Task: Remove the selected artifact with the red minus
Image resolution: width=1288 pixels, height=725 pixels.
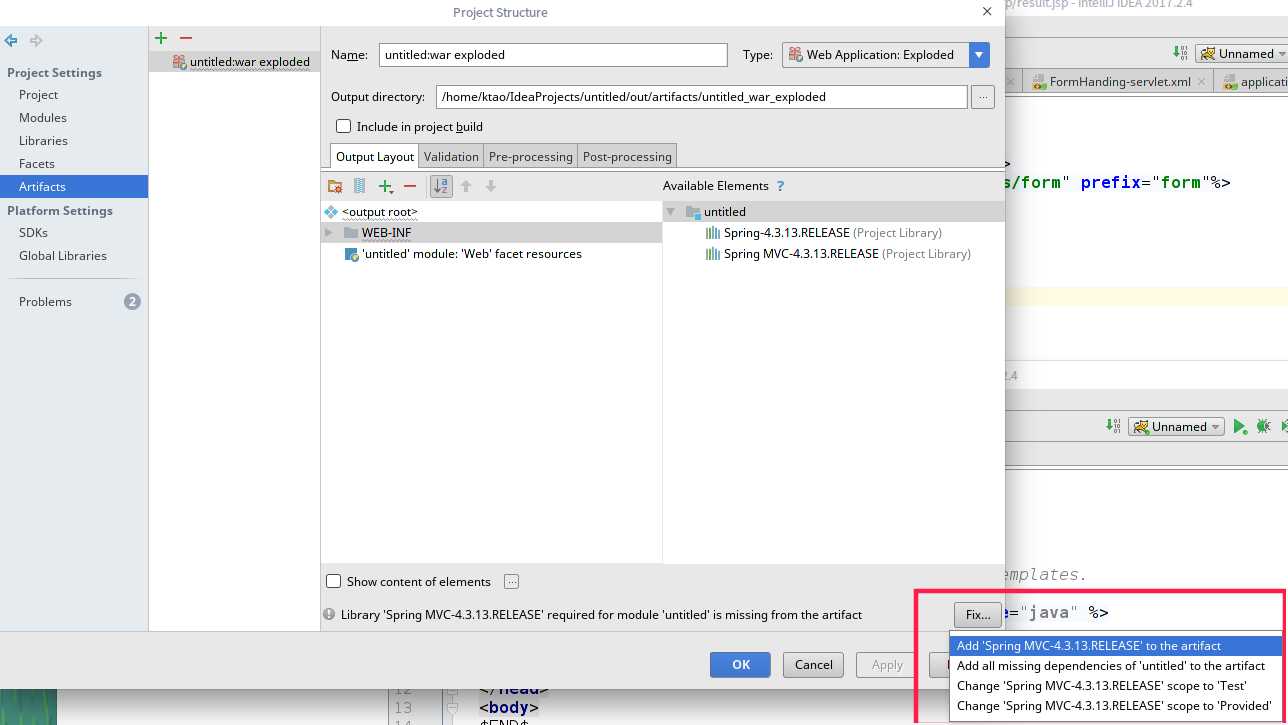Action: tap(185, 38)
